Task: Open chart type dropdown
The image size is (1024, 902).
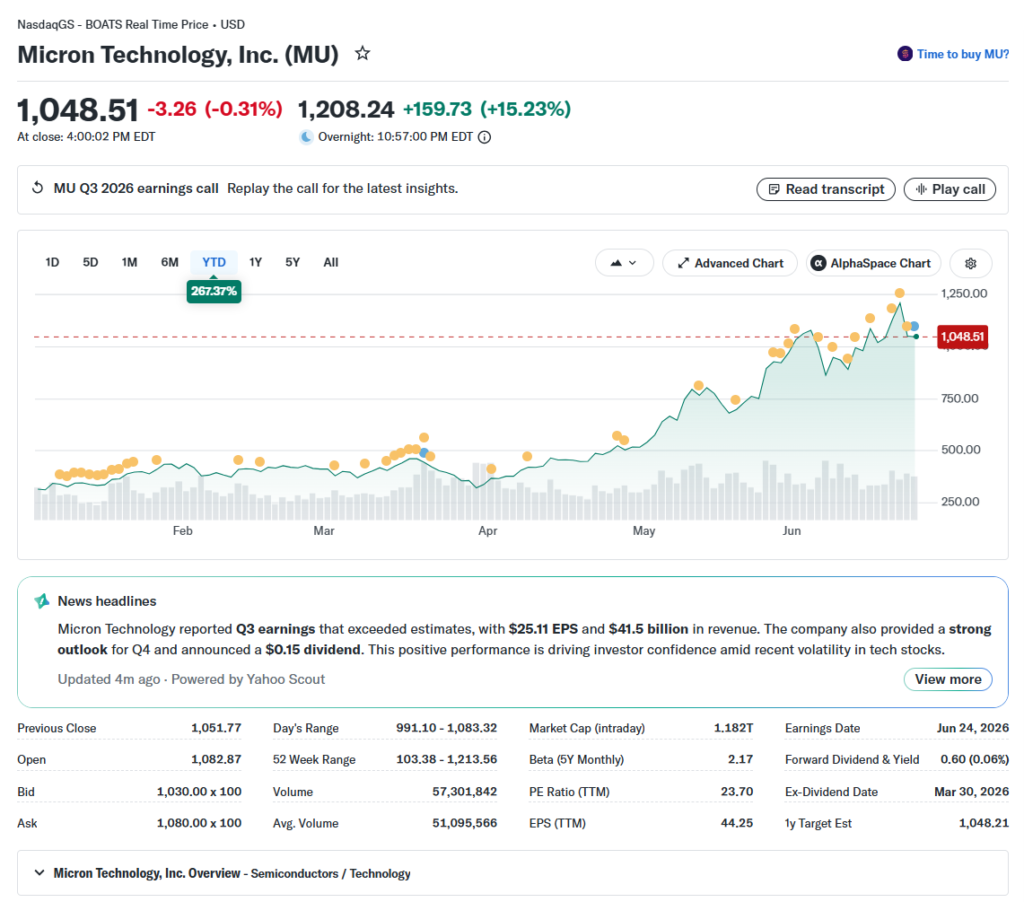Action: [624, 263]
